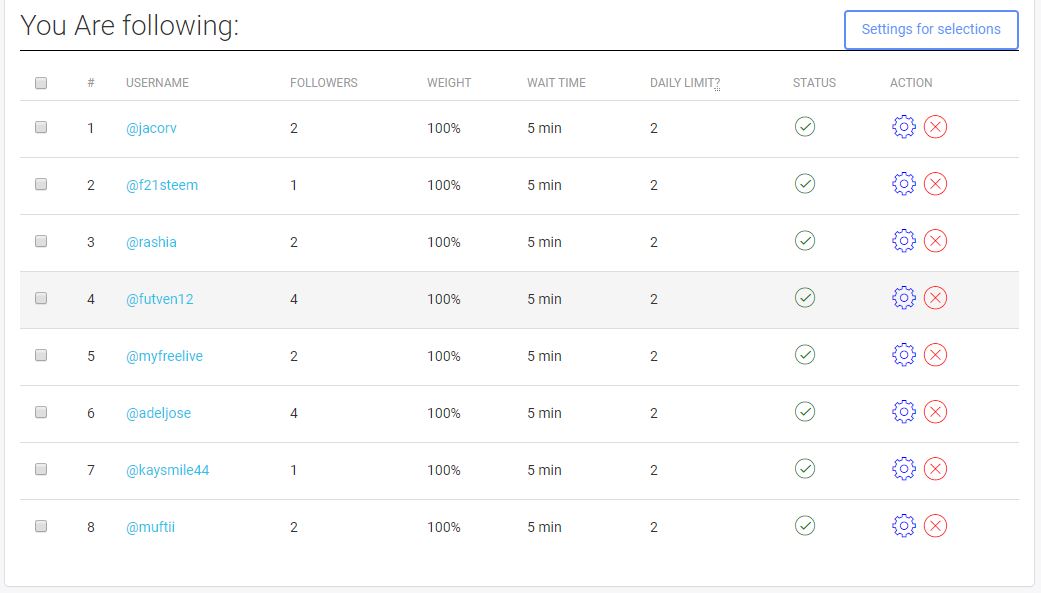Click red X icon for @rashia
The image size is (1041, 593).
[935, 241]
